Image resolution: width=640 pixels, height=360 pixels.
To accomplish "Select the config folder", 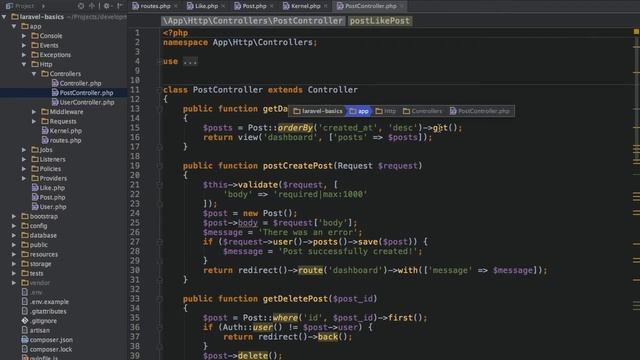I will [34, 226].
